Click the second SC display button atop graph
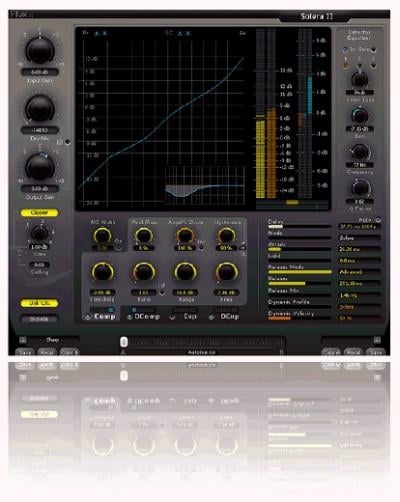This screenshot has width=400, height=502. tap(188, 33)
